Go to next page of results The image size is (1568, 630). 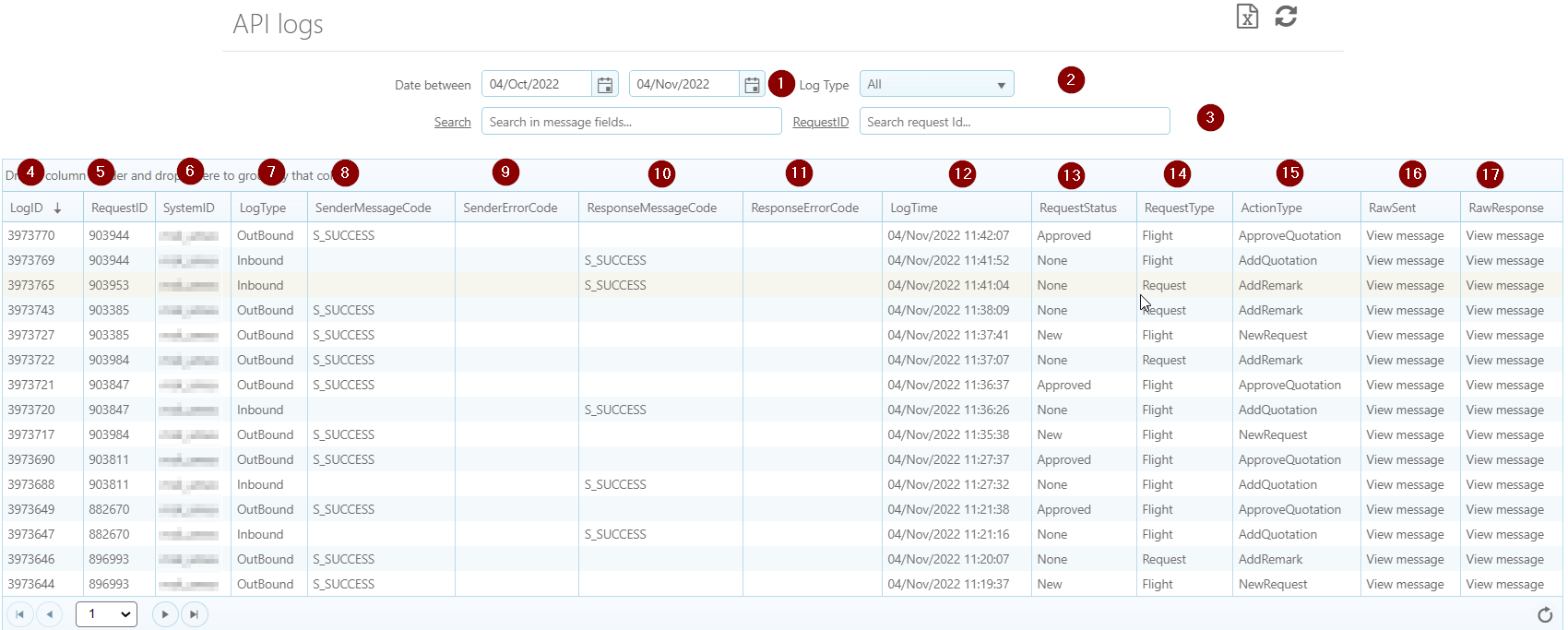165,614
